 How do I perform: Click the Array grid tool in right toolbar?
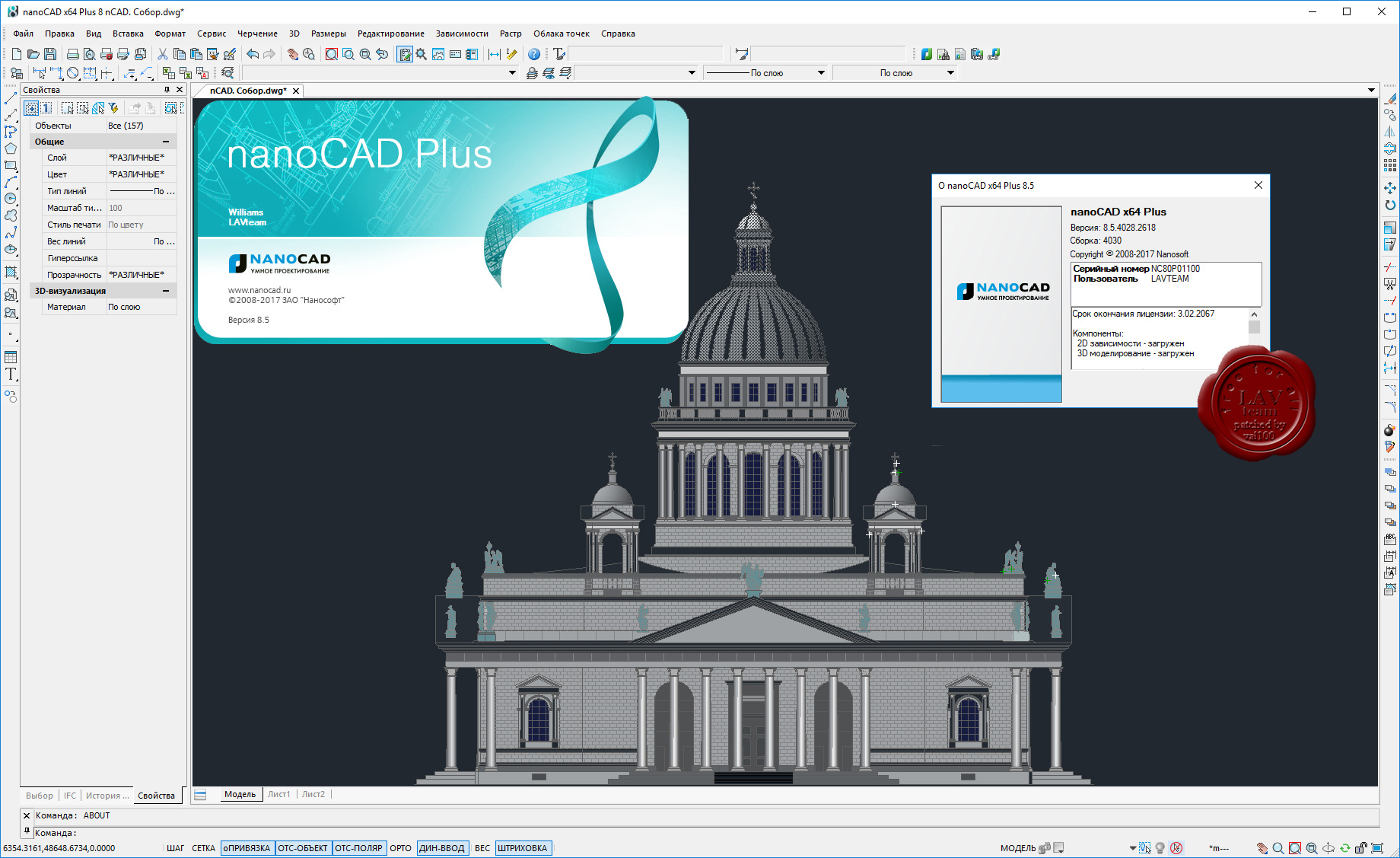tap(1390, 165)
